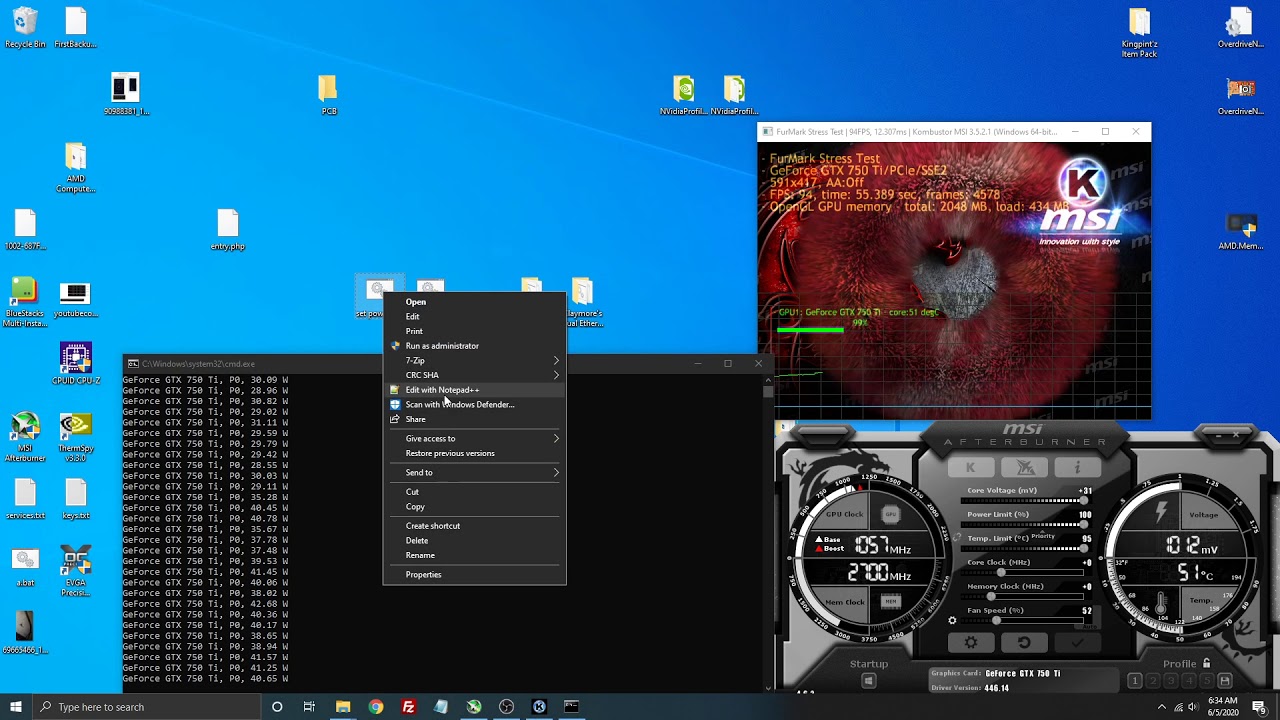1280x720 pixels.
Task: Choose Edit with Notepad++
Action: point(475,390)
